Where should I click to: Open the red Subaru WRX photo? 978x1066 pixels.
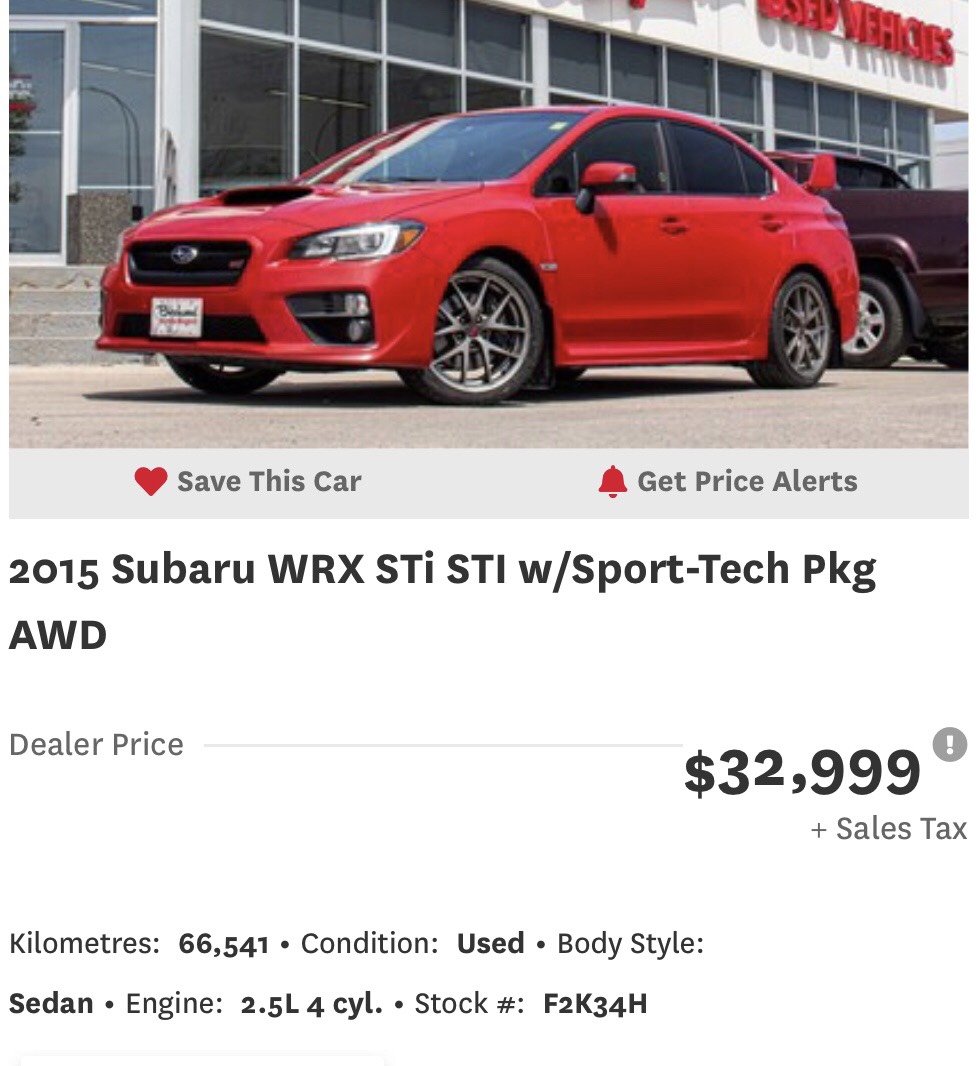[x=489, y=224]
